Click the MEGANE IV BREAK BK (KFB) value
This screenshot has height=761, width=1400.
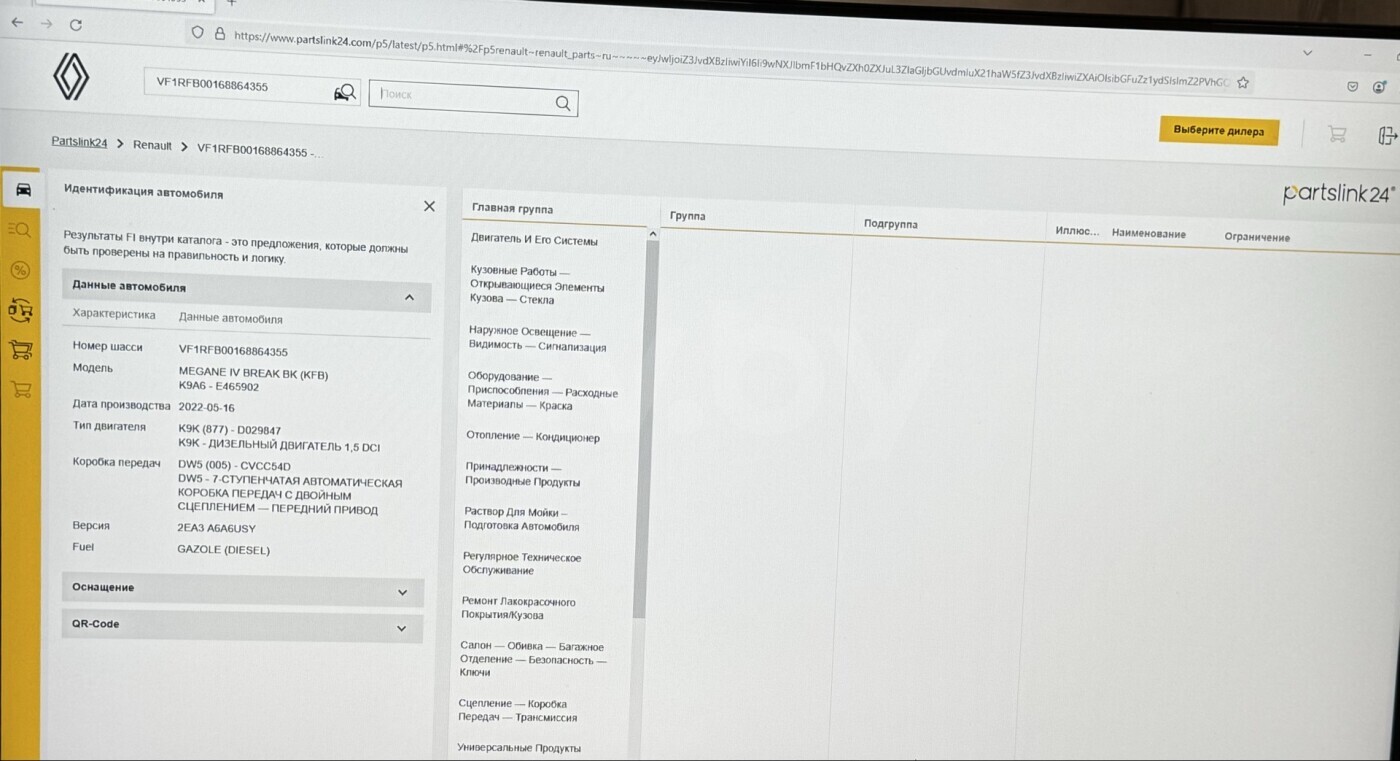[x=253, y=374]
